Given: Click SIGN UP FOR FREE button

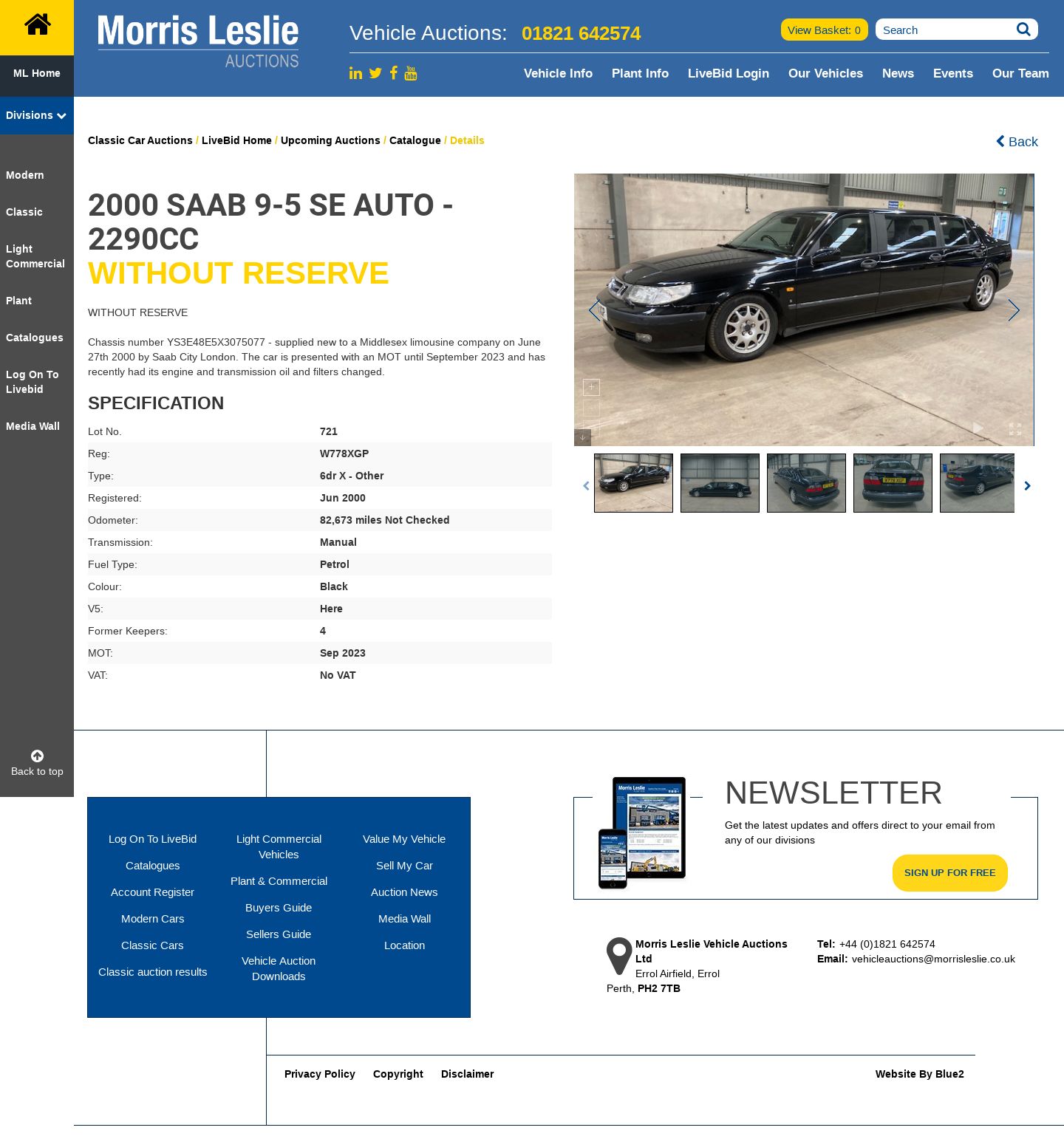Looking at the screenshot, I should (x=950, y=873).
